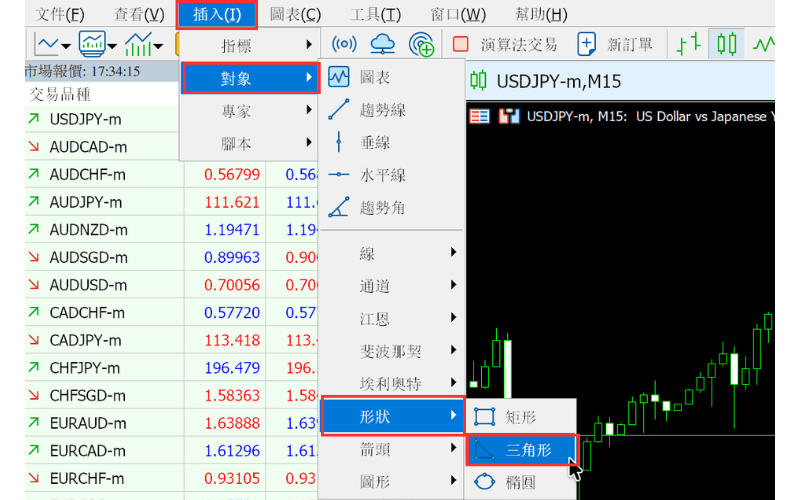Expand the 斐波那契 submenu arrow
The height and width of the screenshot is (500, 800).
(453, 350)
